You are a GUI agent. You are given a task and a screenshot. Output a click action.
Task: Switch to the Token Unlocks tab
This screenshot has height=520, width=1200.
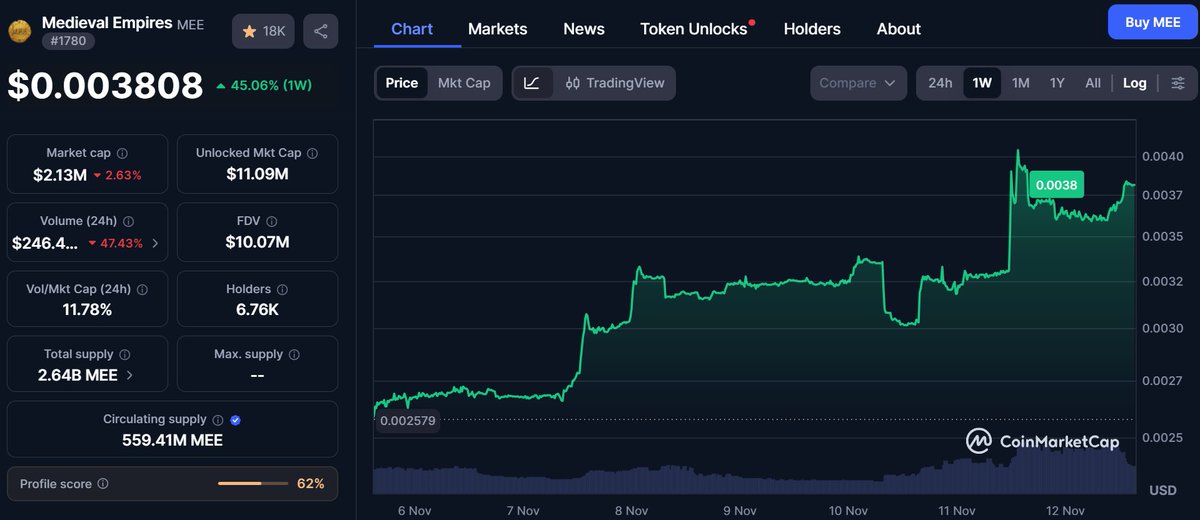click(x=694, y=29)
